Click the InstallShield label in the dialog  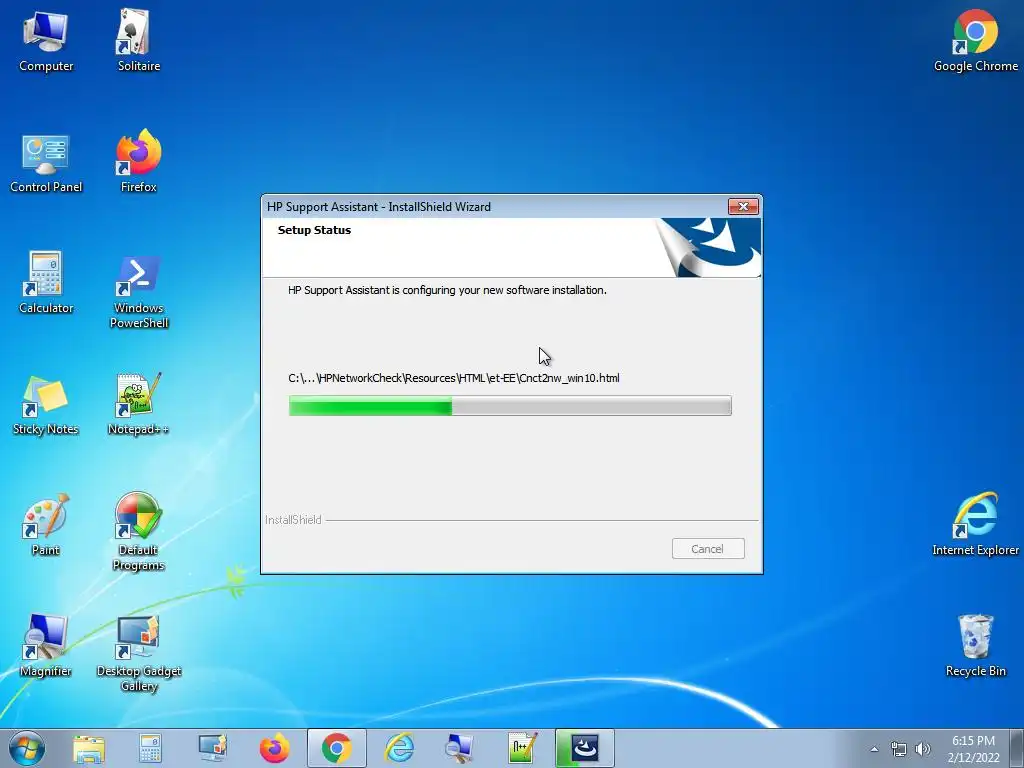(x=293, y=520)
